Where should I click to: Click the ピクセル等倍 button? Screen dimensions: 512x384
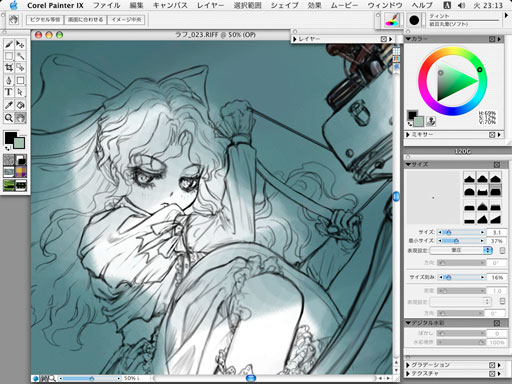click(45, 20)
